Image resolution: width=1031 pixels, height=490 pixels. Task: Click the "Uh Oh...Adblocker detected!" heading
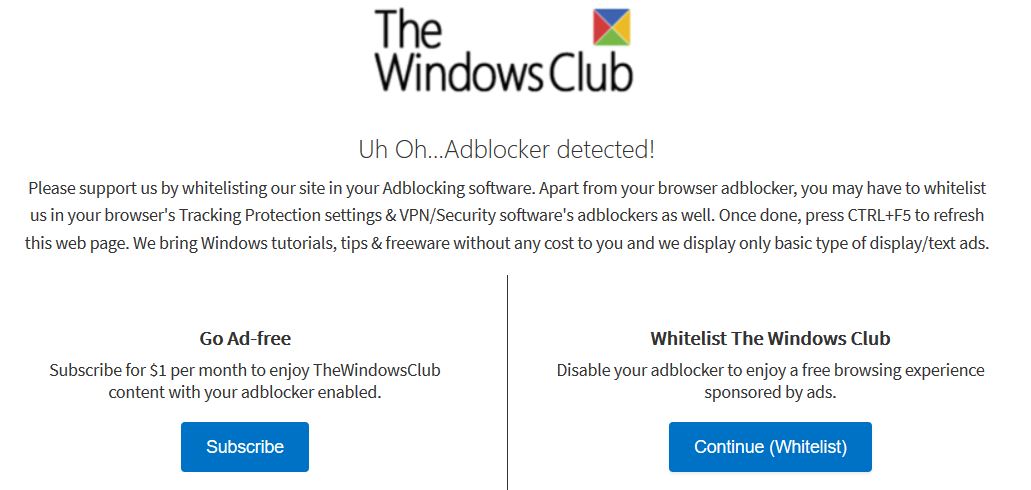[x=506, y=150]
